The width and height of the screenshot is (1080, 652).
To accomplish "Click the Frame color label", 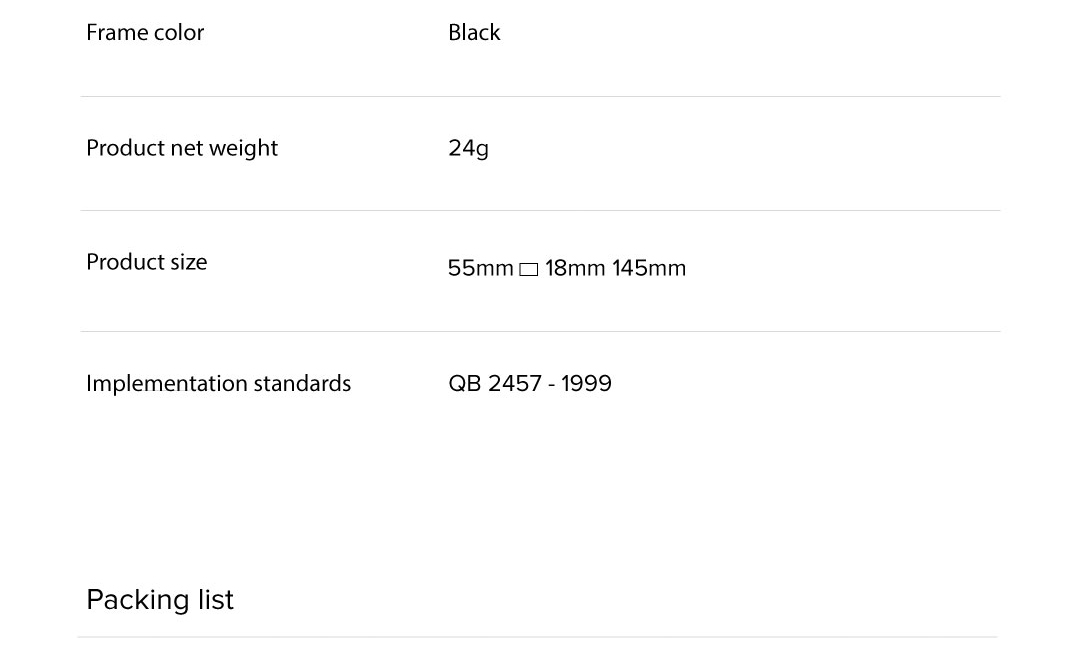I will (x=145, y=33).
